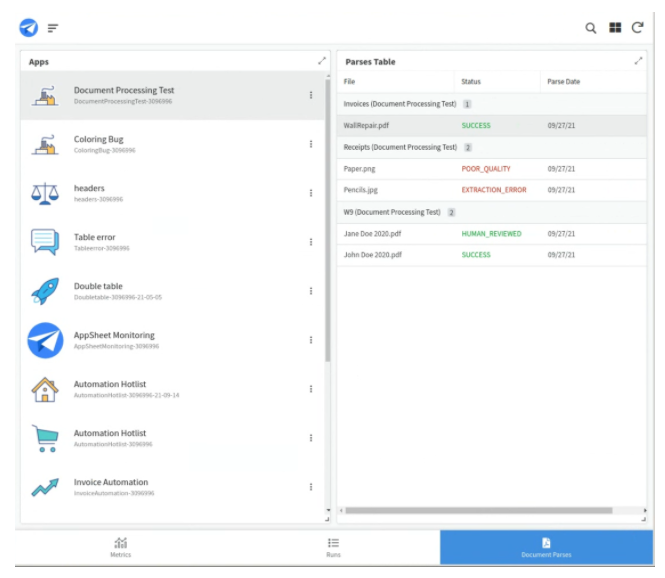Click the refresh sync icon
This screenshot has width=665, height=578.
(637, 28)
